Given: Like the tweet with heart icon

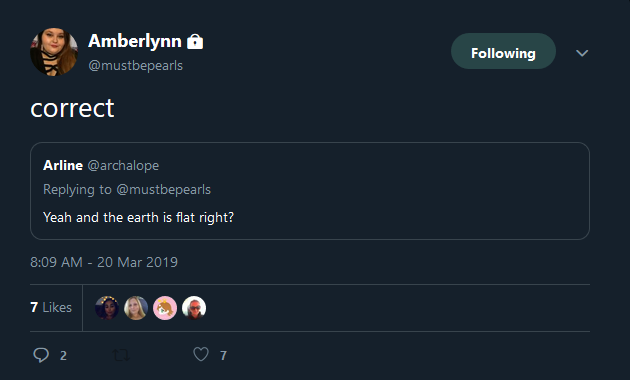Looking at the screenshot, I should pos(201,354).
